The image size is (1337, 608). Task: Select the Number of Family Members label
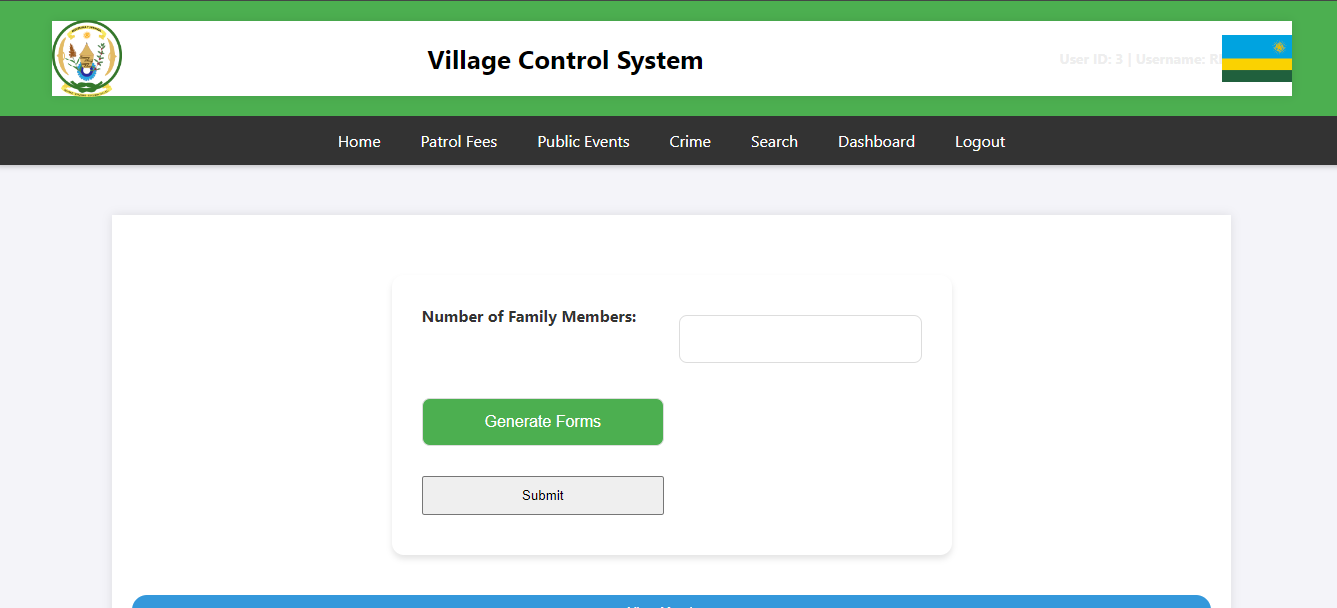pyautogui.click(x=529, y=316)
